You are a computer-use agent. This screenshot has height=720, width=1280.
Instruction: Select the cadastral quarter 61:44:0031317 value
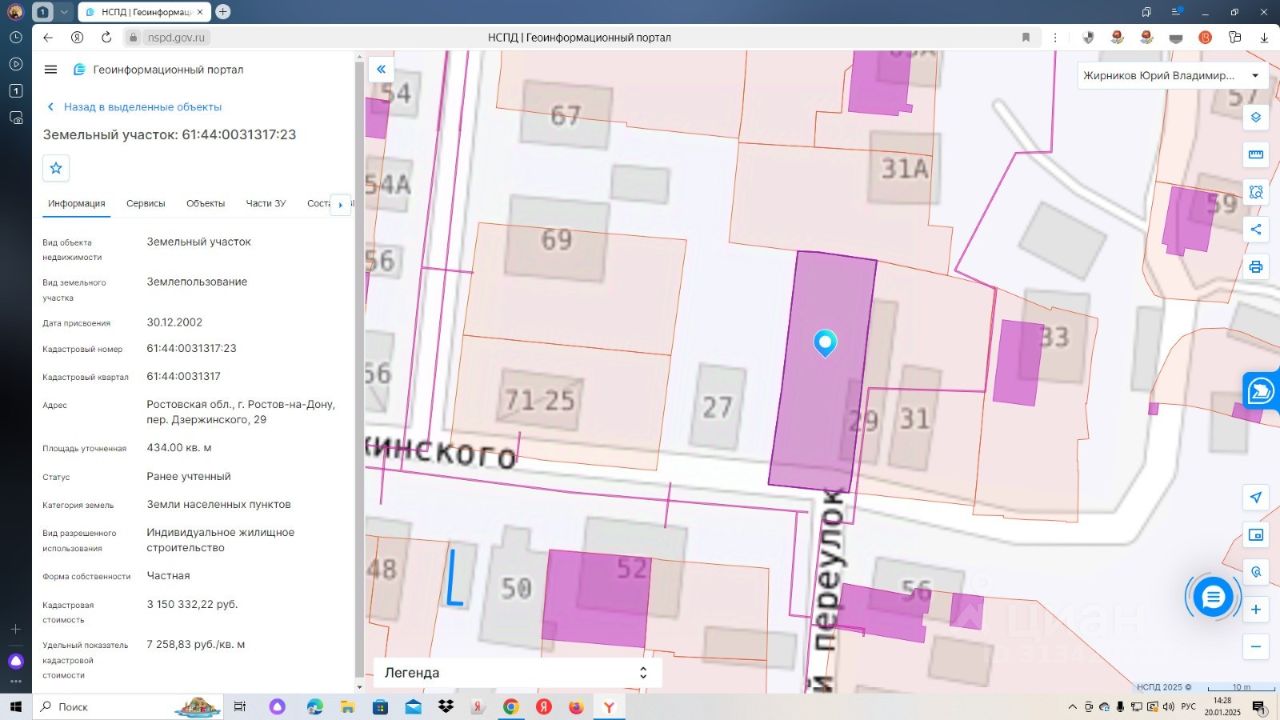[x=183, y=376]
